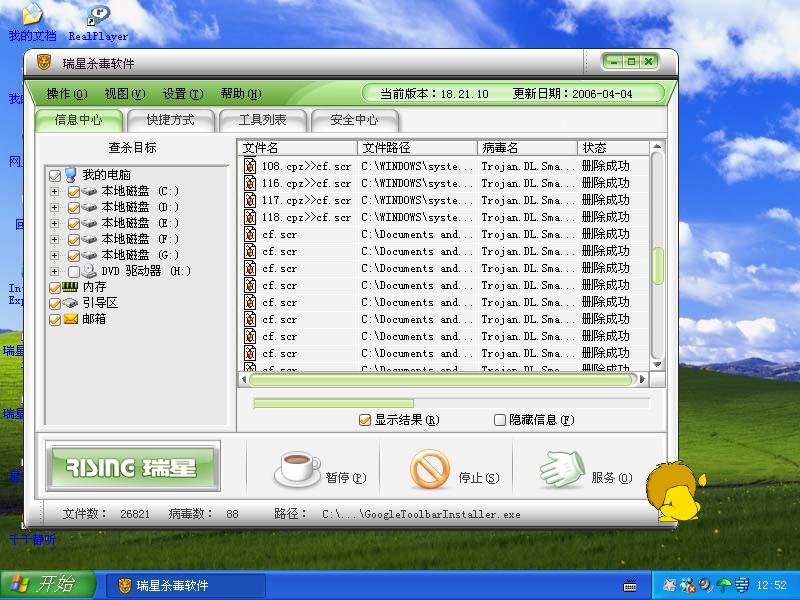Click the vertical scrollbar thumb of results list
800x600 pixels.
click(658, 266)
